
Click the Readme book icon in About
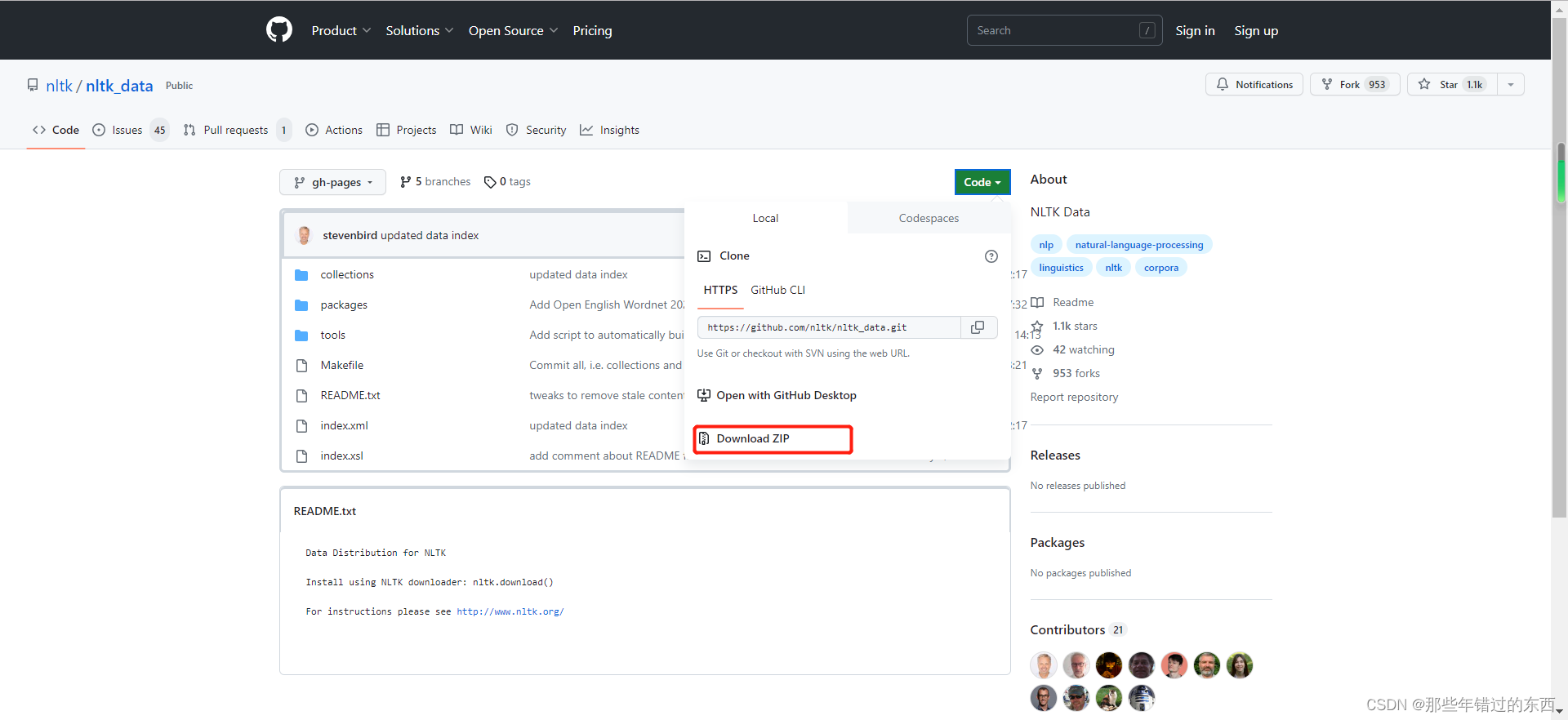1037,303
